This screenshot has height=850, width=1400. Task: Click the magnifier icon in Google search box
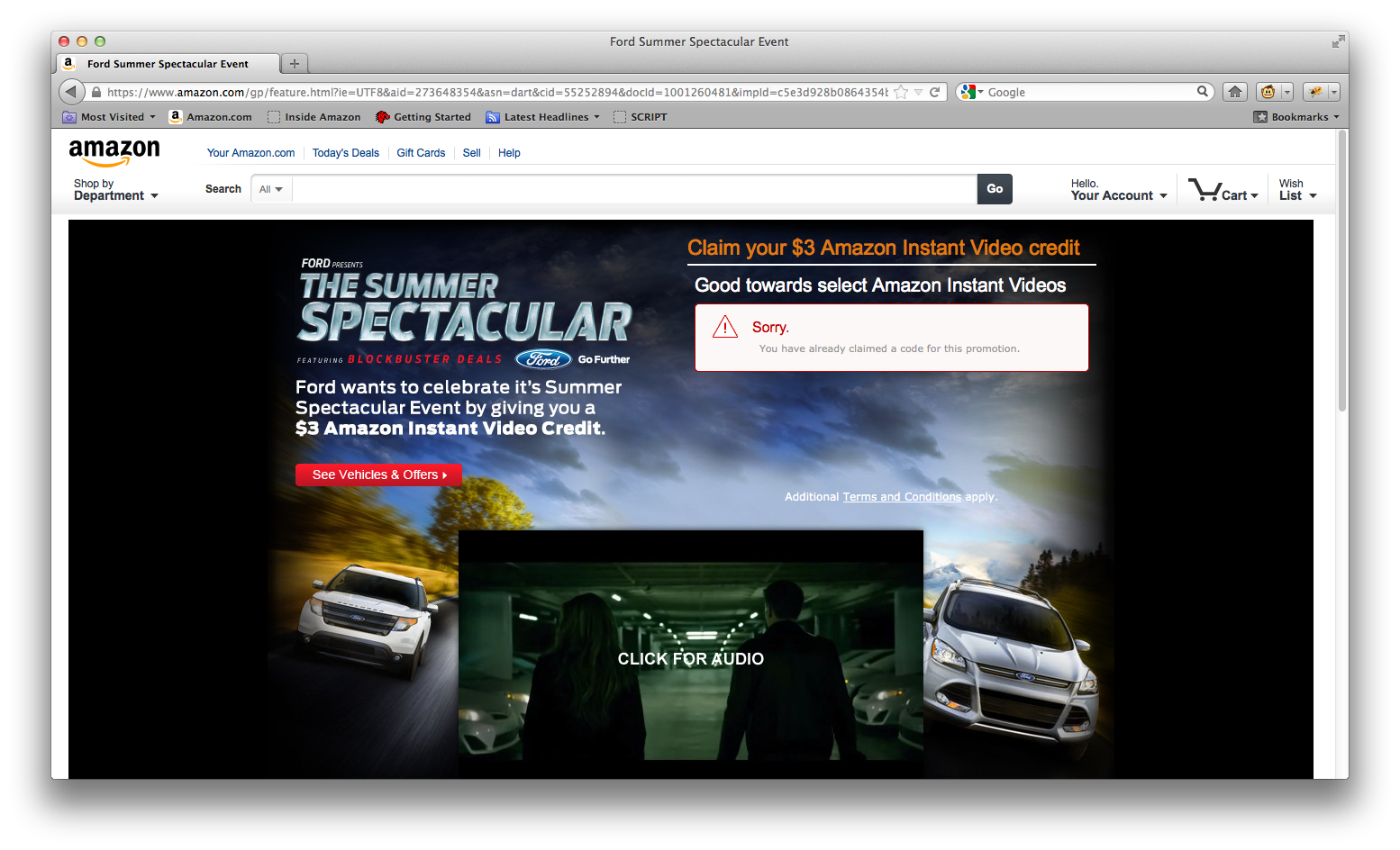point(1202,92)
